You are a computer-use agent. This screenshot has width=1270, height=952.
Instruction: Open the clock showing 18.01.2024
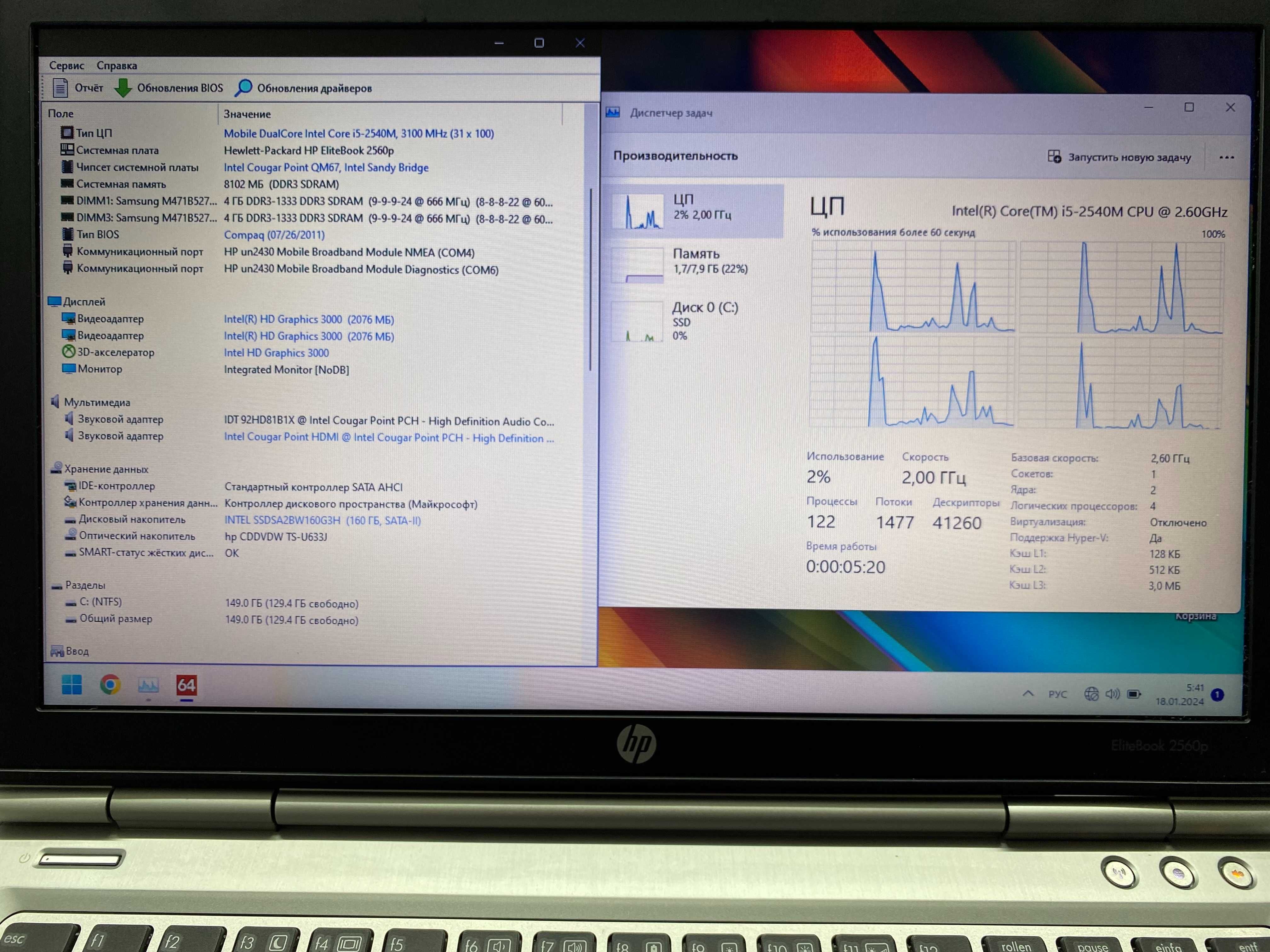(x=1180, y=694)
